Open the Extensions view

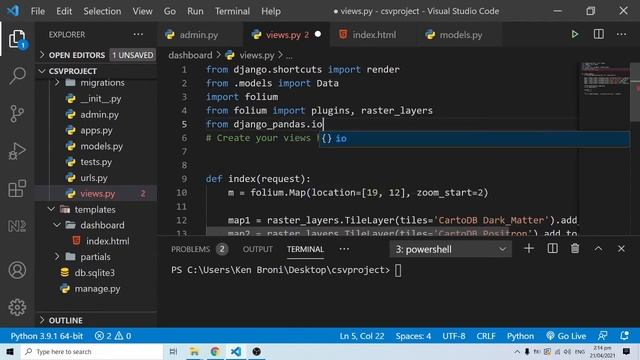pos(17,188)
